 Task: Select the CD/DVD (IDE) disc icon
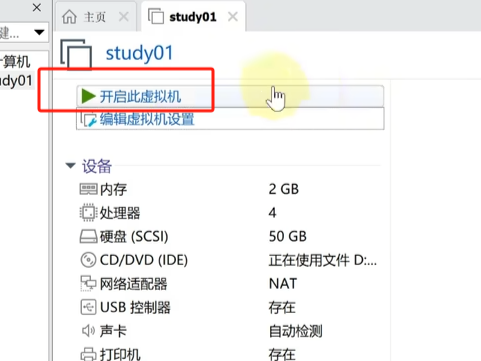tap(88, 260)
